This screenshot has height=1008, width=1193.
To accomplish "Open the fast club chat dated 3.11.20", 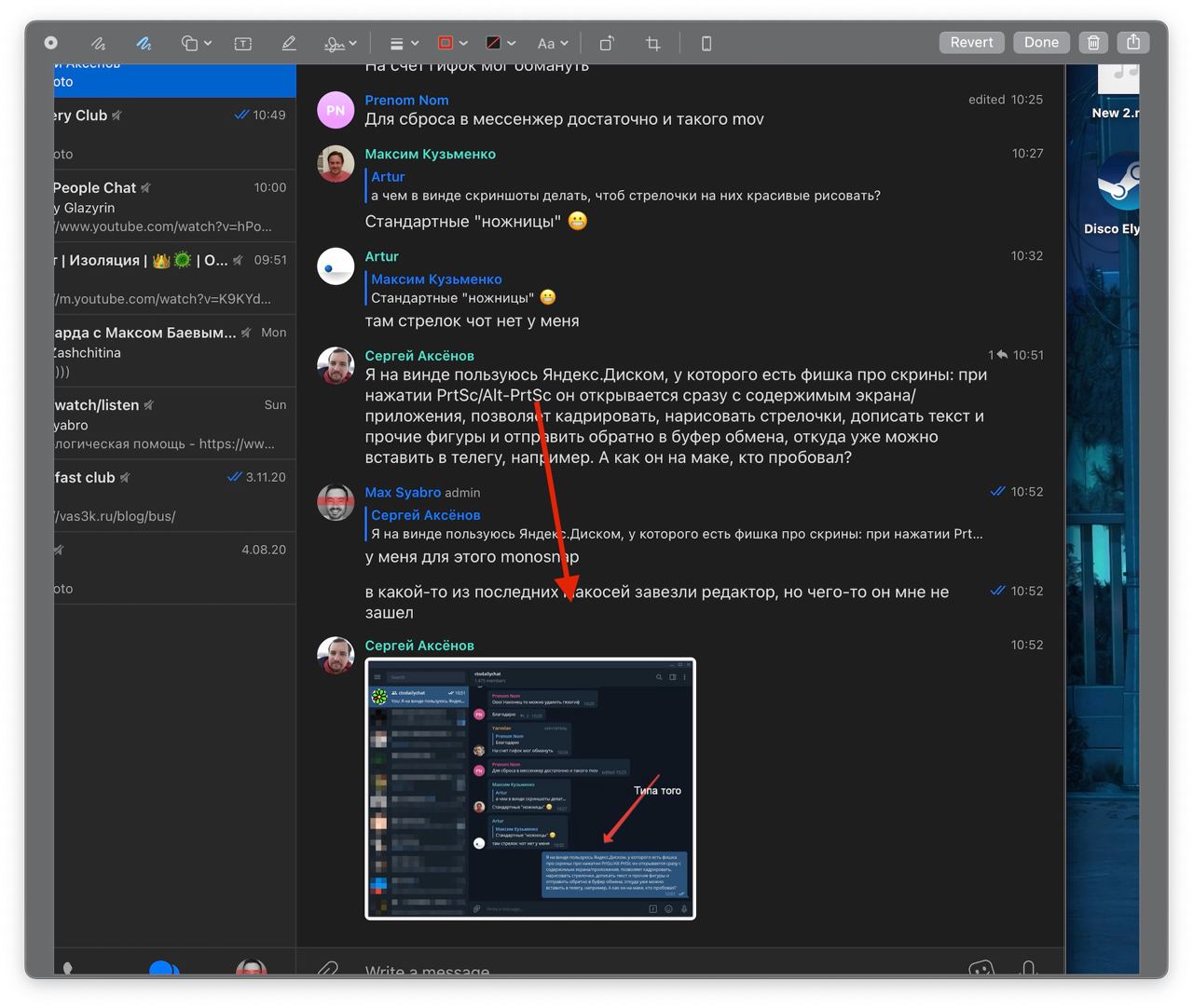I will 175,496.
